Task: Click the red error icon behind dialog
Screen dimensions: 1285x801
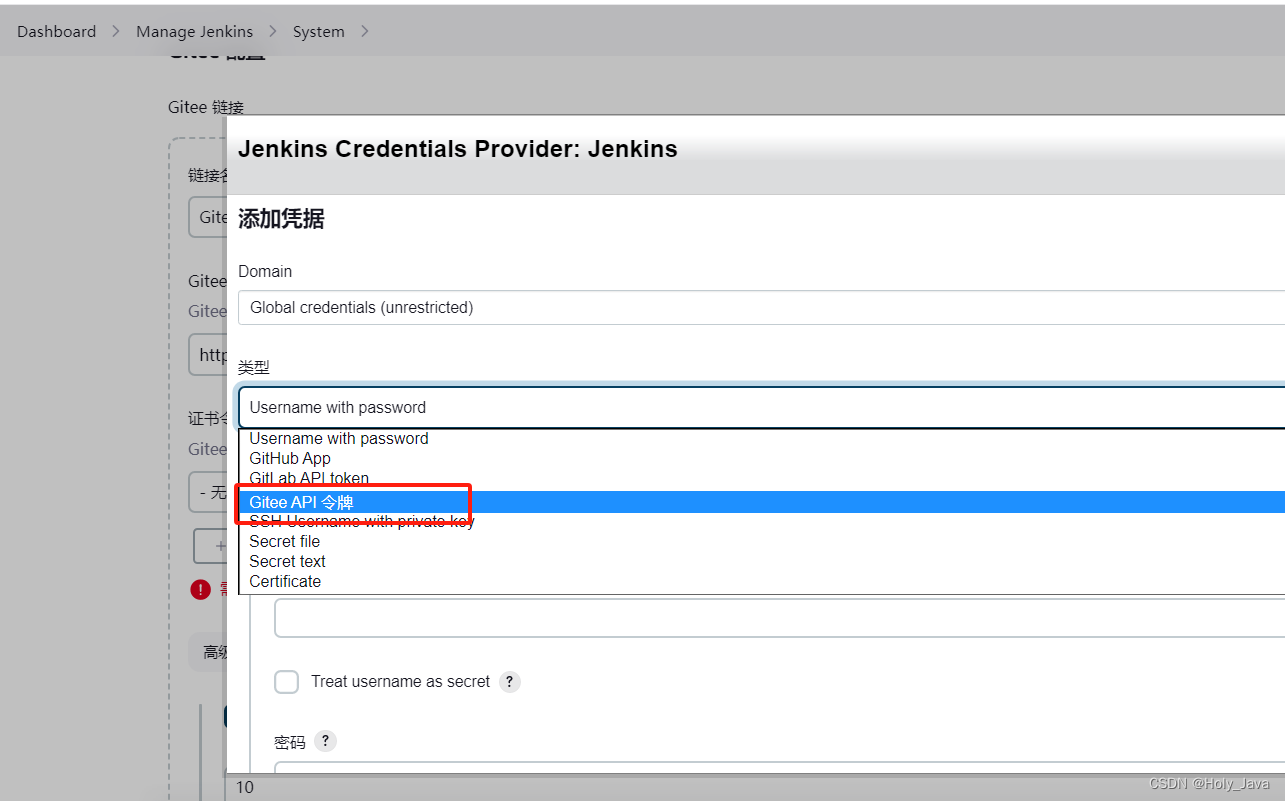Action: pyautogui.click(x=201, y=590)
